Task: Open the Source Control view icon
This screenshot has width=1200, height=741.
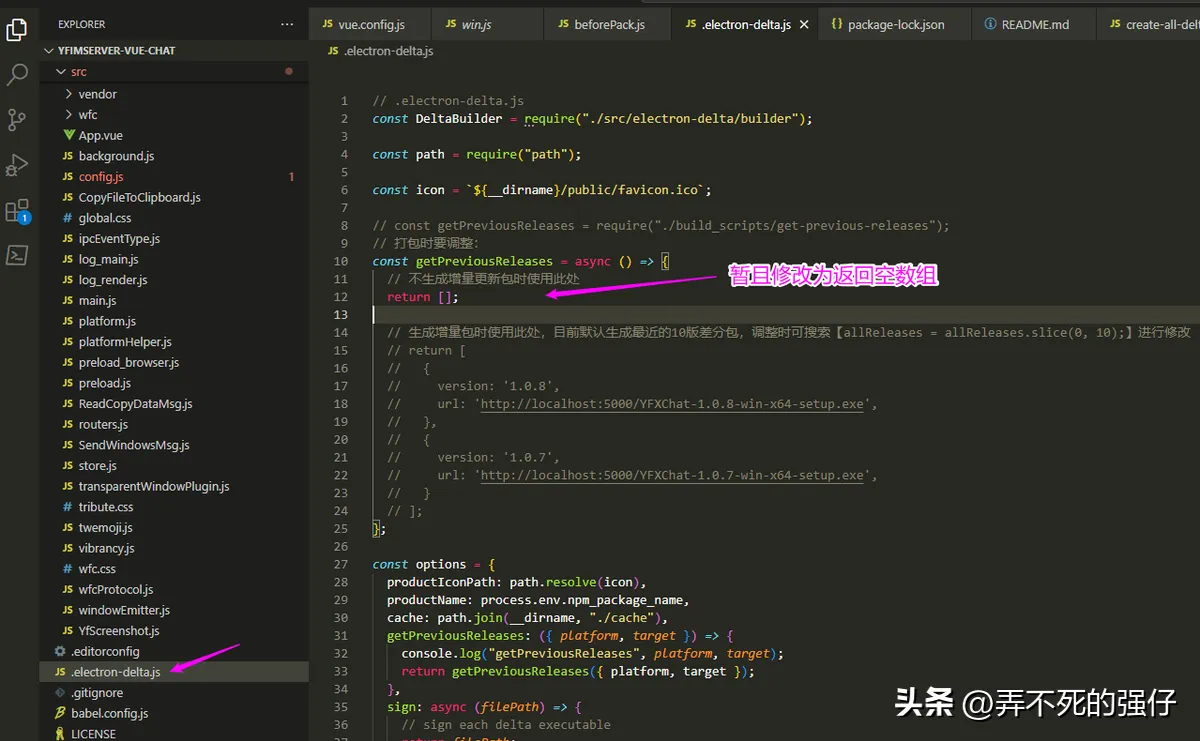Action: pos(17,120)
